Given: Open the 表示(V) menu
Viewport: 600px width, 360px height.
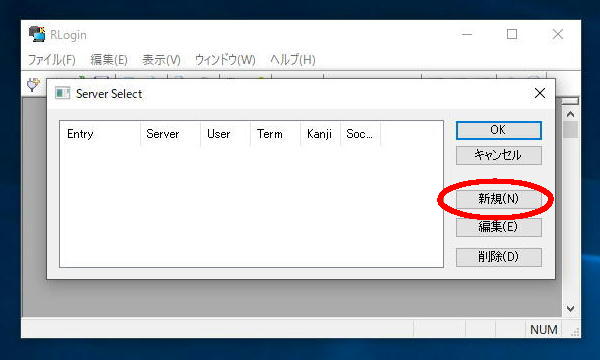Looking at the screenshot, I should (161, 60).
